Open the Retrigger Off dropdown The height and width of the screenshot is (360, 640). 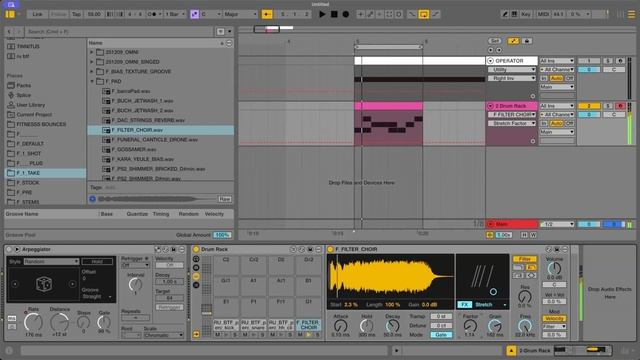[135, 265]
